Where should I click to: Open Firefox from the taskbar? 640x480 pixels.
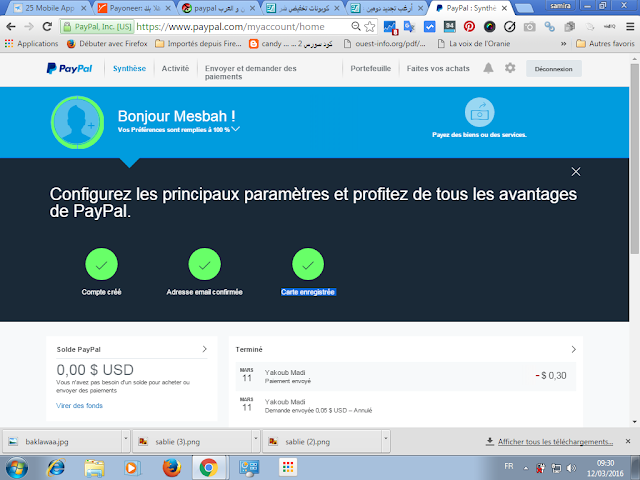point(171,468)
